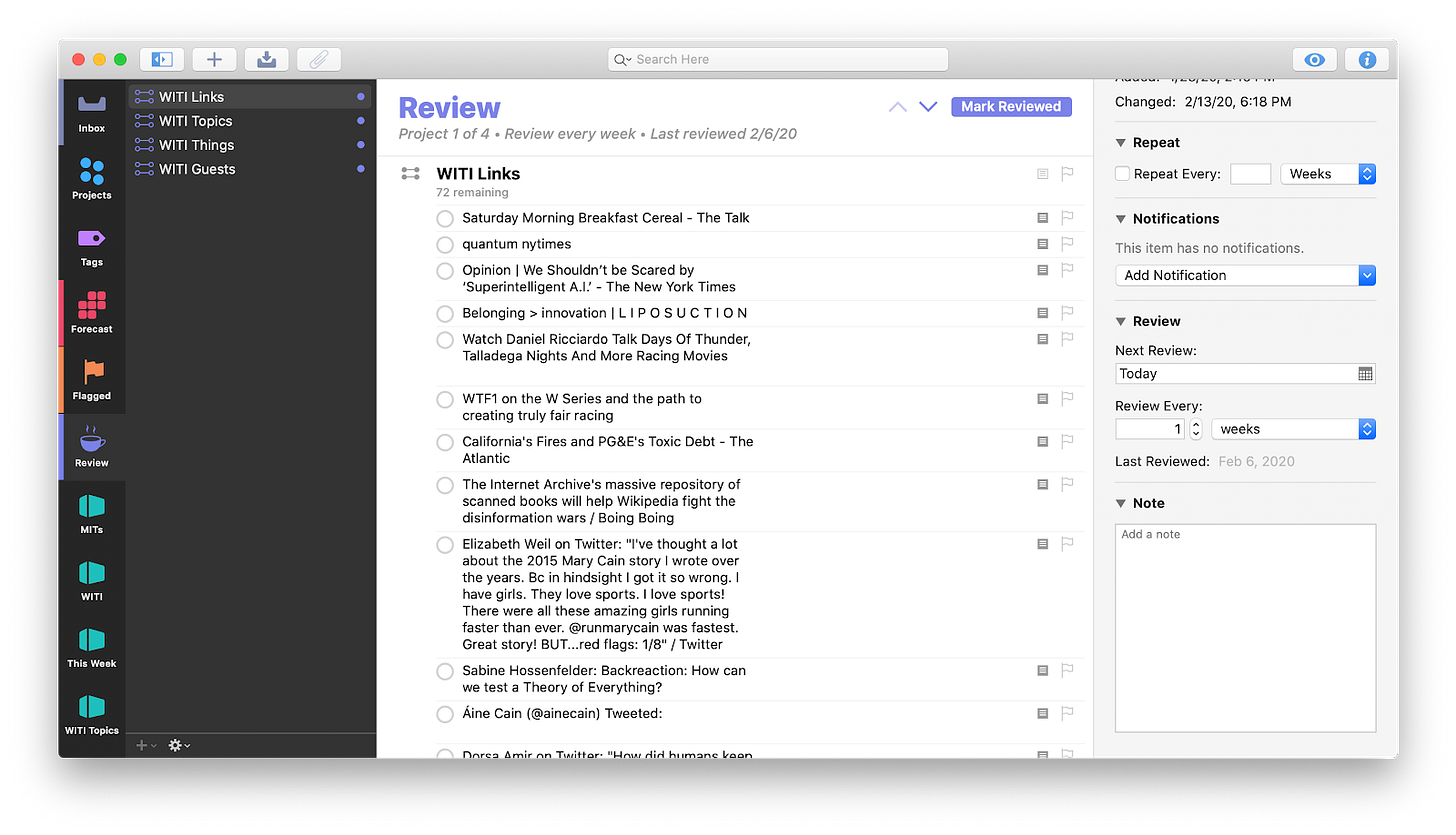The width and height of the screenshot is (1456, 835).
Task: Select WITI Guests project
Action: tap(250, 169)
